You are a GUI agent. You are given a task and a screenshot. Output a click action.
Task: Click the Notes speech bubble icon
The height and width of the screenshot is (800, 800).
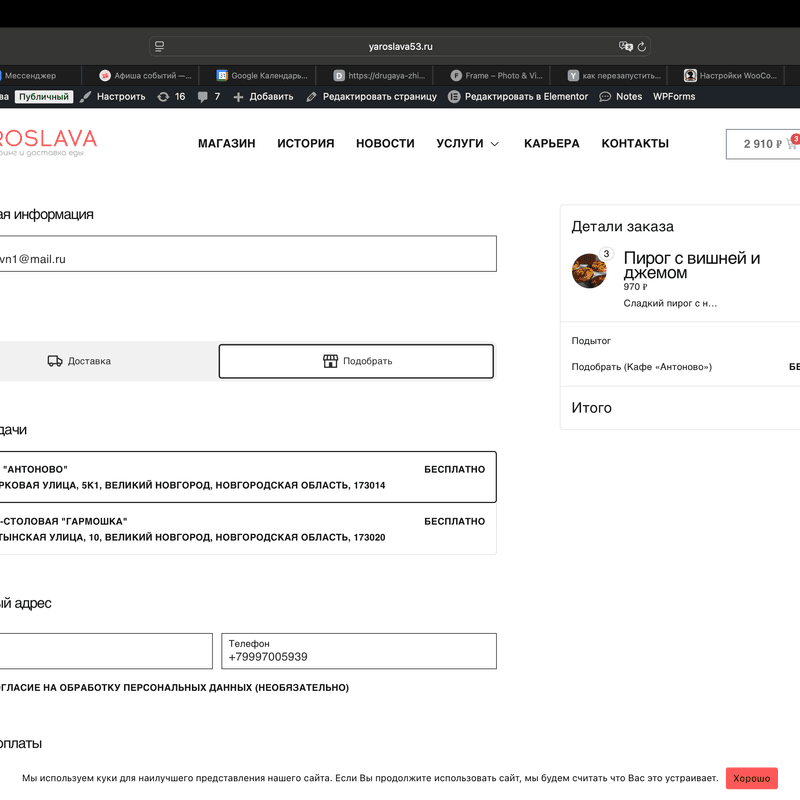click(606, 97)
